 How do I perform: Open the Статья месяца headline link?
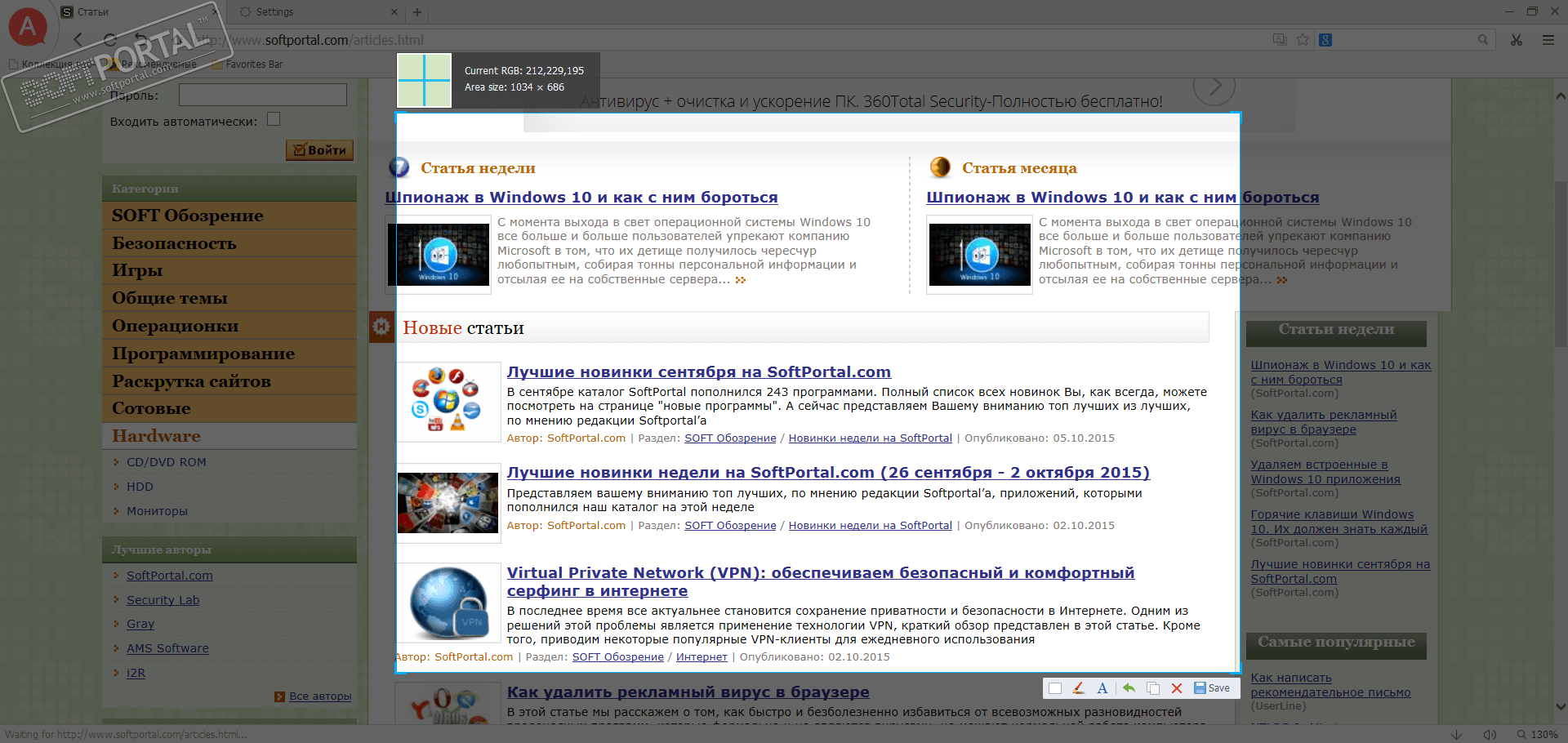1123,198
